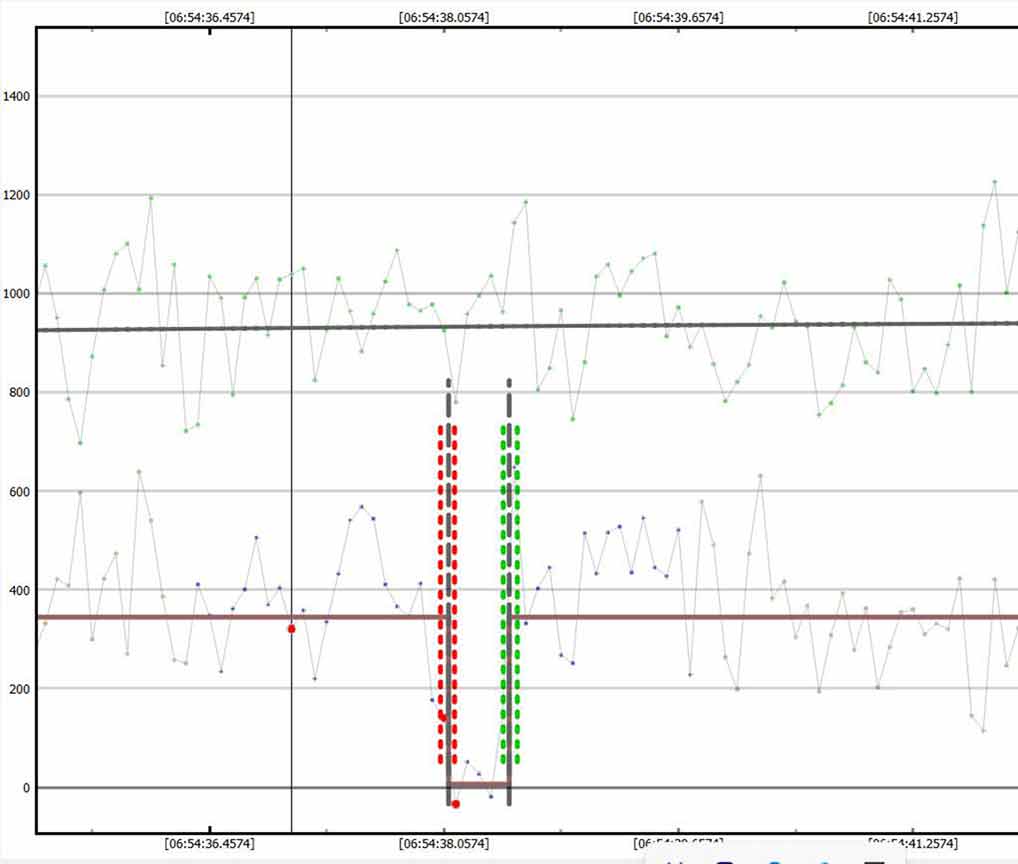This screenshot has width=1018, height=864.
Task: Click the brown baseline left of the red marker
Action: [200, 617]
